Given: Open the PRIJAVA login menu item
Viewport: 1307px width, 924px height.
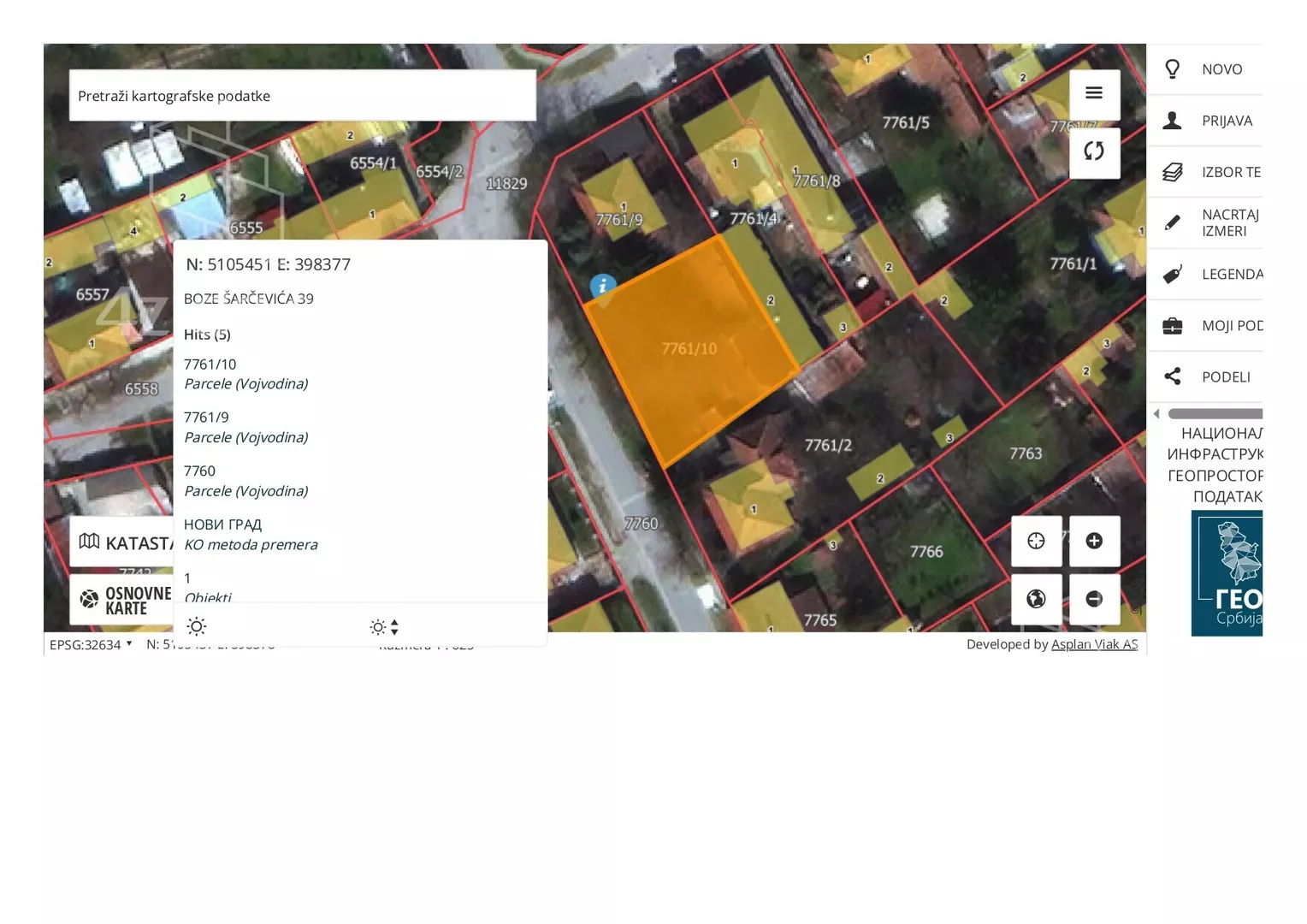Looking at the screenshot, I should pyautogui.click(x=1226, y=121).
